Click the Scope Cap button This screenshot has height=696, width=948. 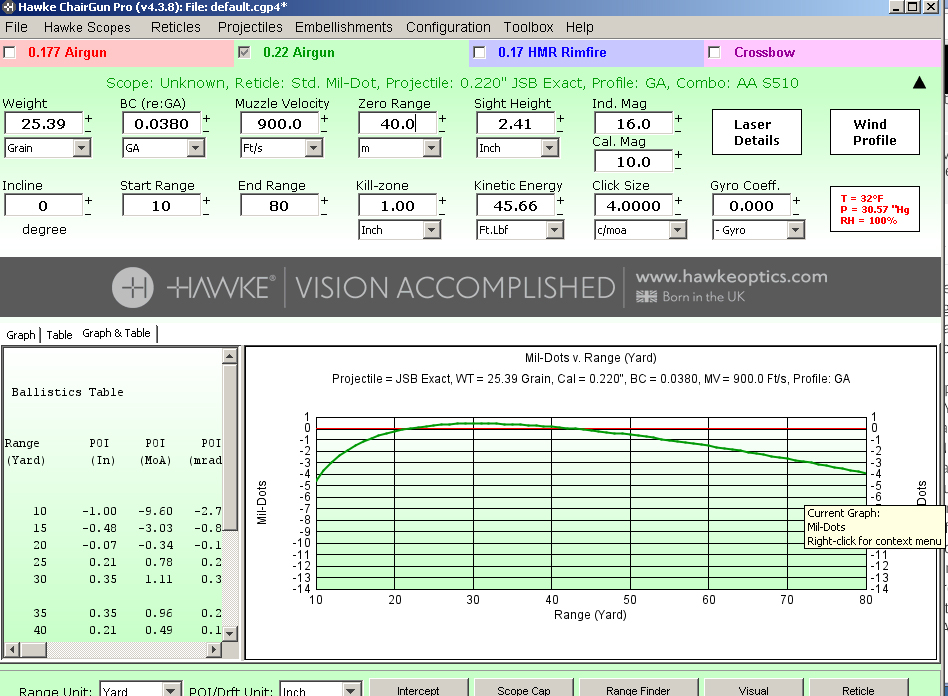tap(524, 689)
